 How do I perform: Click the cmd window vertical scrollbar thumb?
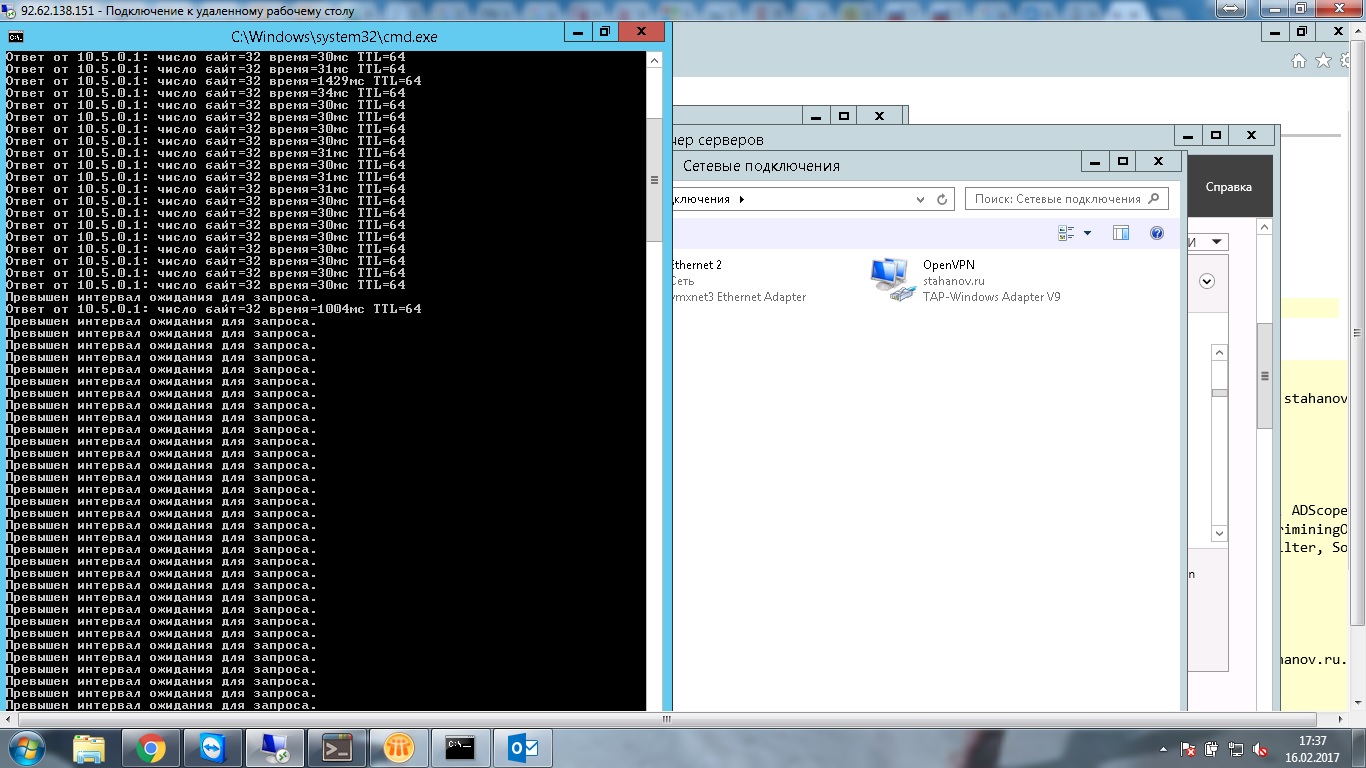point(654,180)
